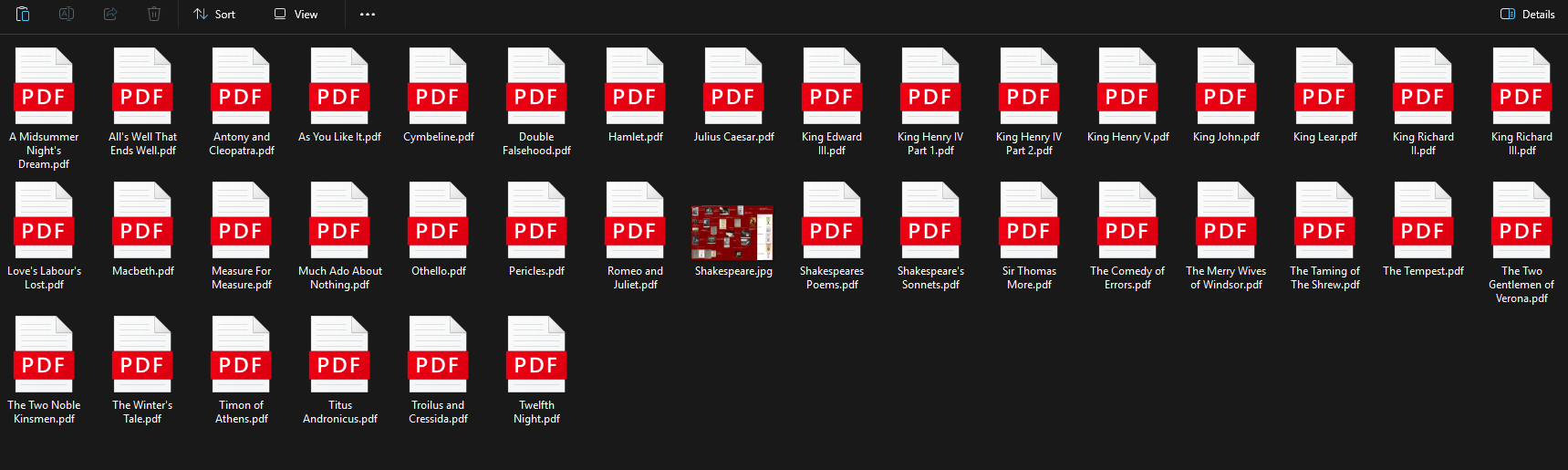This screenshot has height=470, width=1568.
Task: Select the Shakespeare.jpg image thumbnail
Action: tap(732, 233)
